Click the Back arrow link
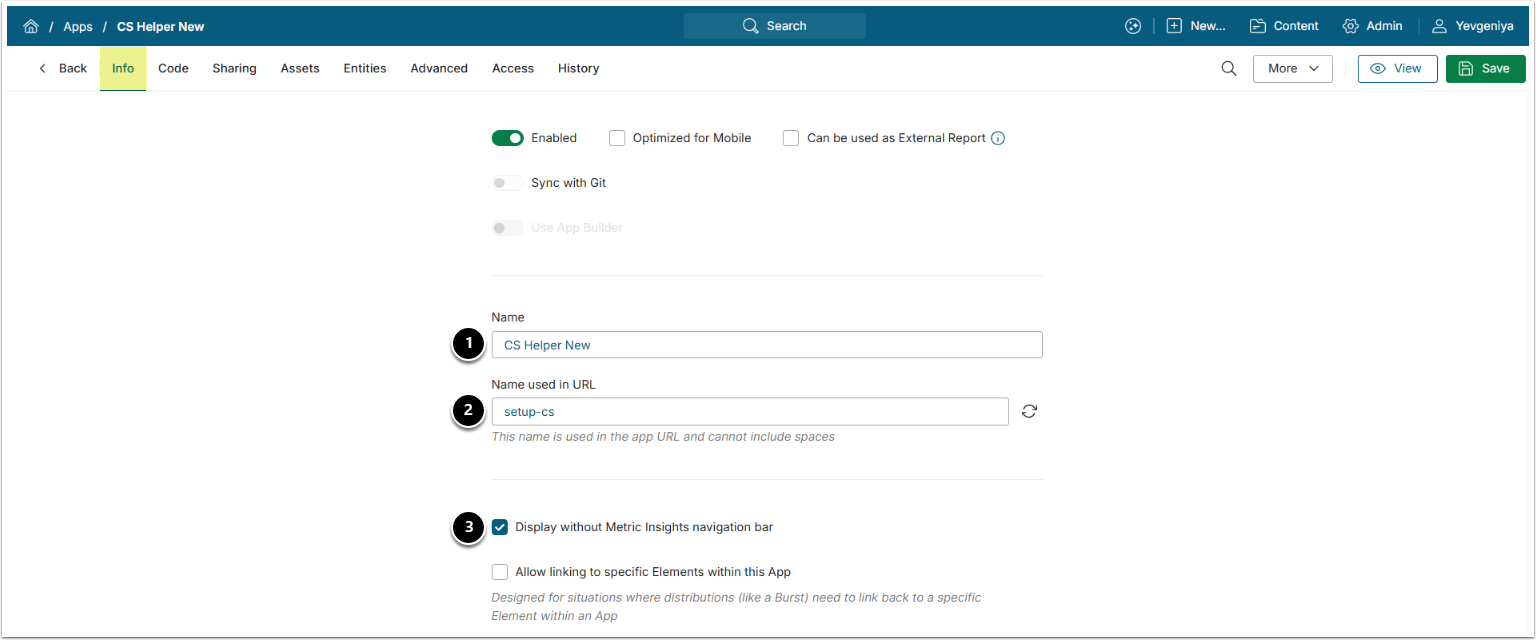The width and height of the screenshot is (1536, 640). (62, 69)
